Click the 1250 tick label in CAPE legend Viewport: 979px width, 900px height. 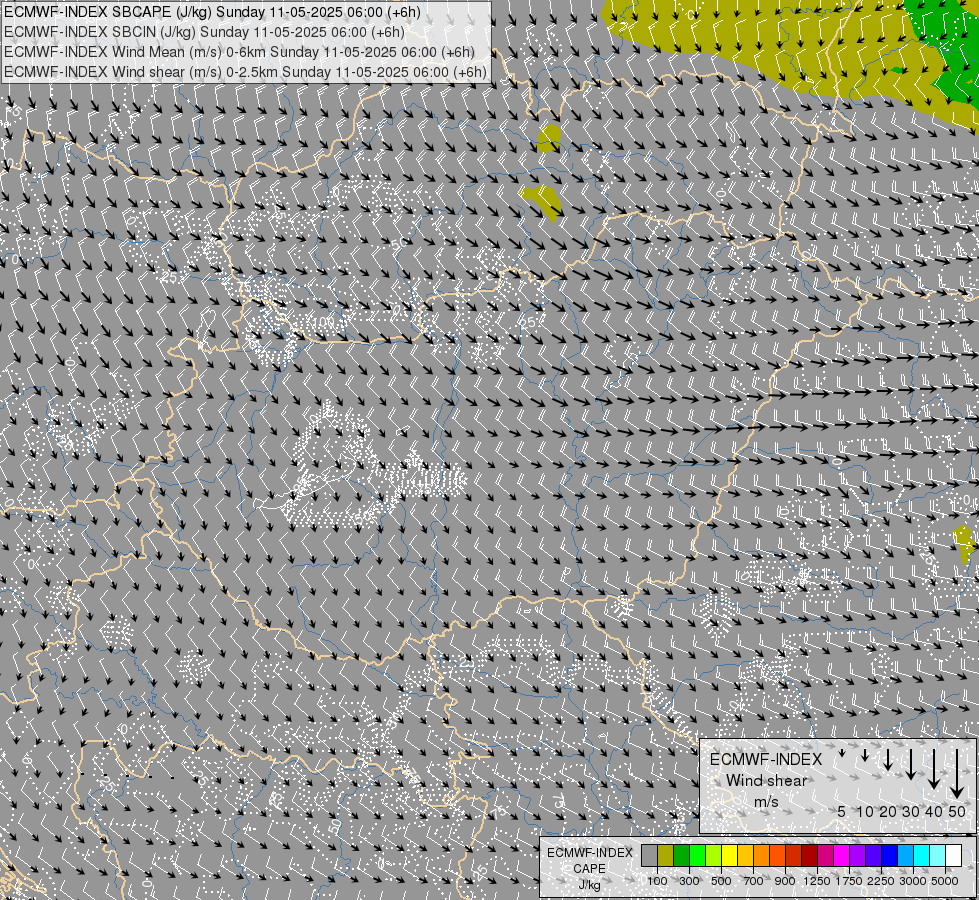tap(817, 881)
